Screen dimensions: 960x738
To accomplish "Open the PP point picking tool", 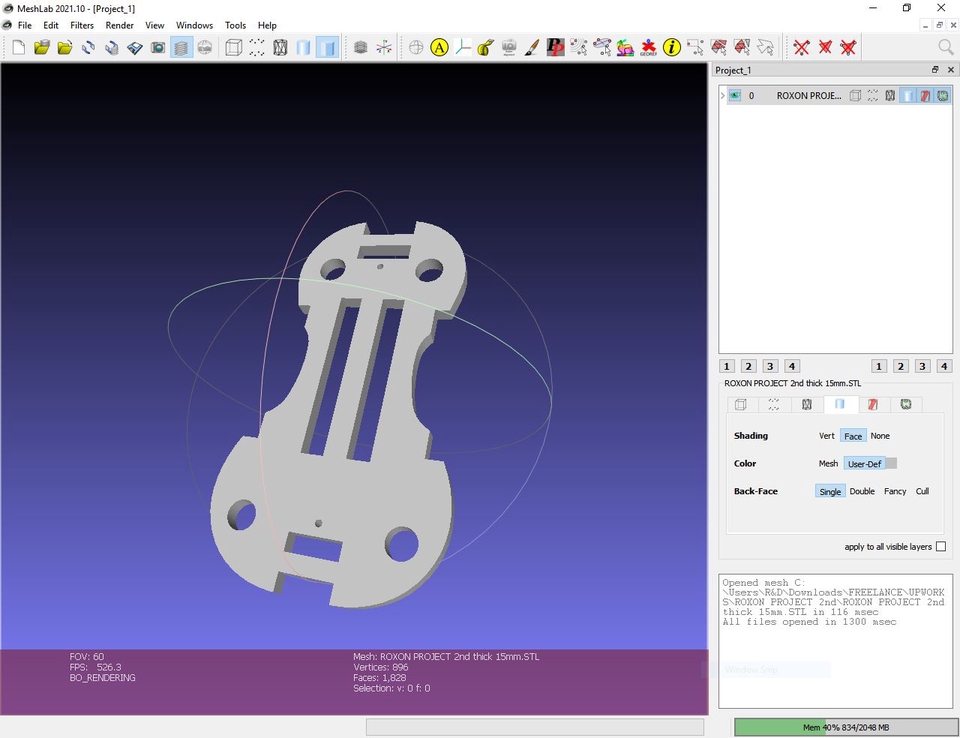I will tap(555, 47).
